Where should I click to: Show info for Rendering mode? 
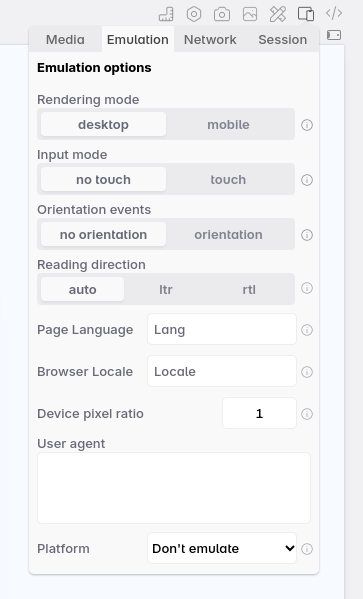coord(307,125)
